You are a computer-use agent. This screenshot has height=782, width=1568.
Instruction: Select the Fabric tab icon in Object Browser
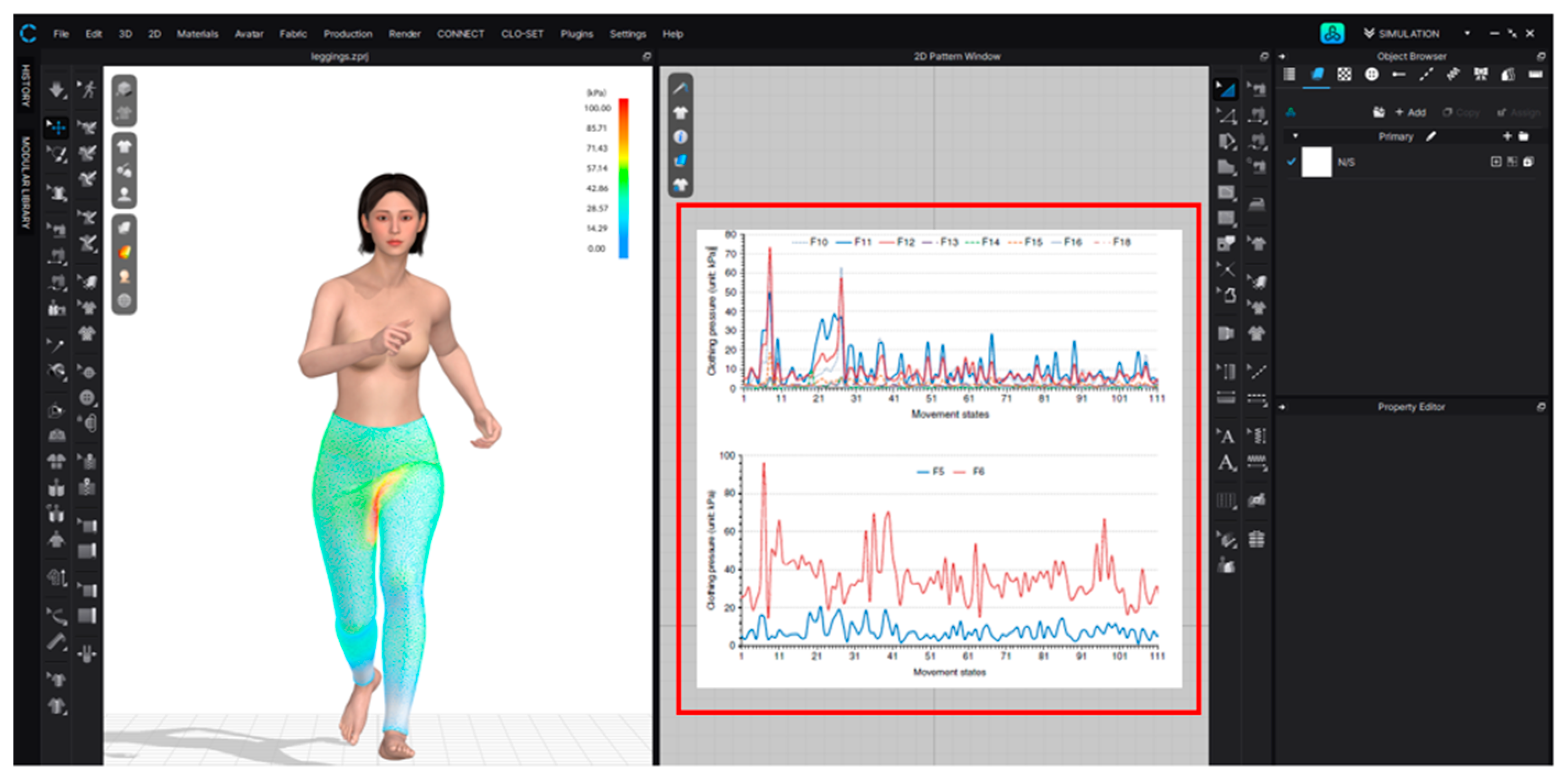click(1317, 75)
